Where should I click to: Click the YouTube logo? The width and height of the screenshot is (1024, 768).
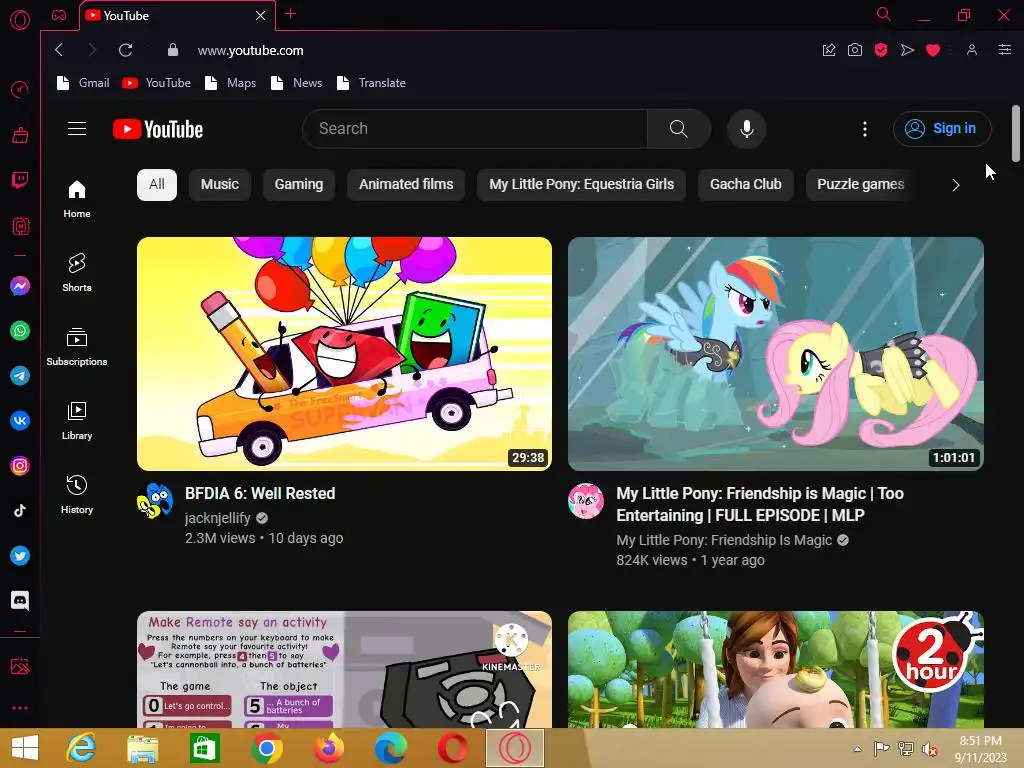[158, 129]
